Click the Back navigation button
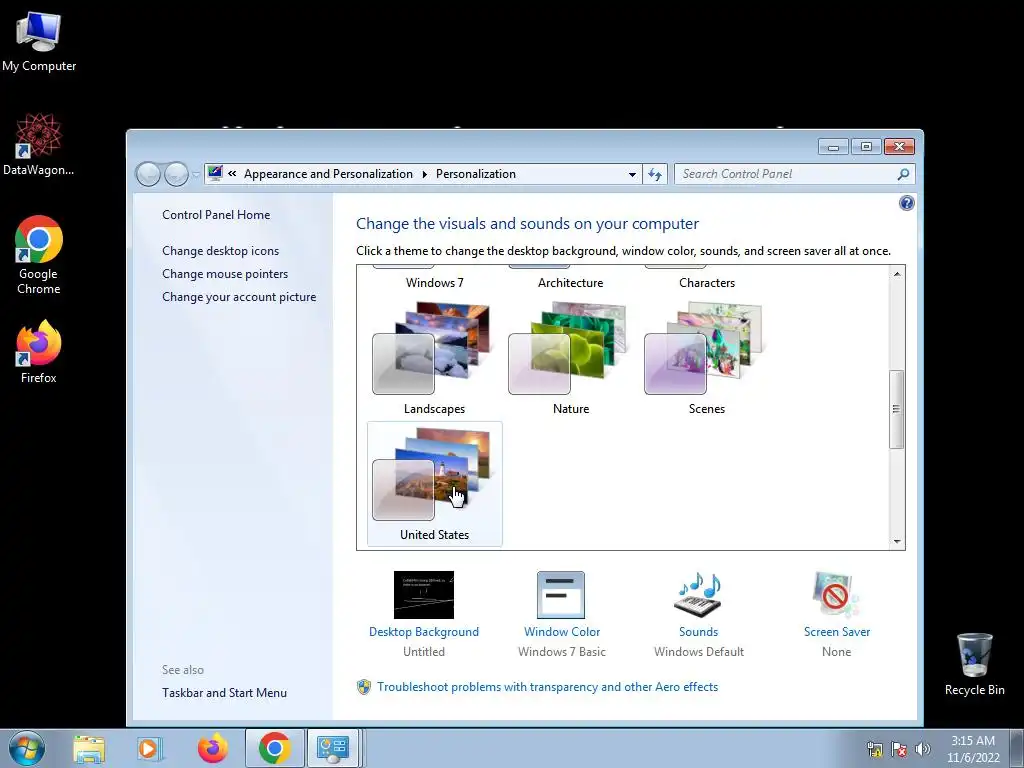 click(x=148, y=174)
